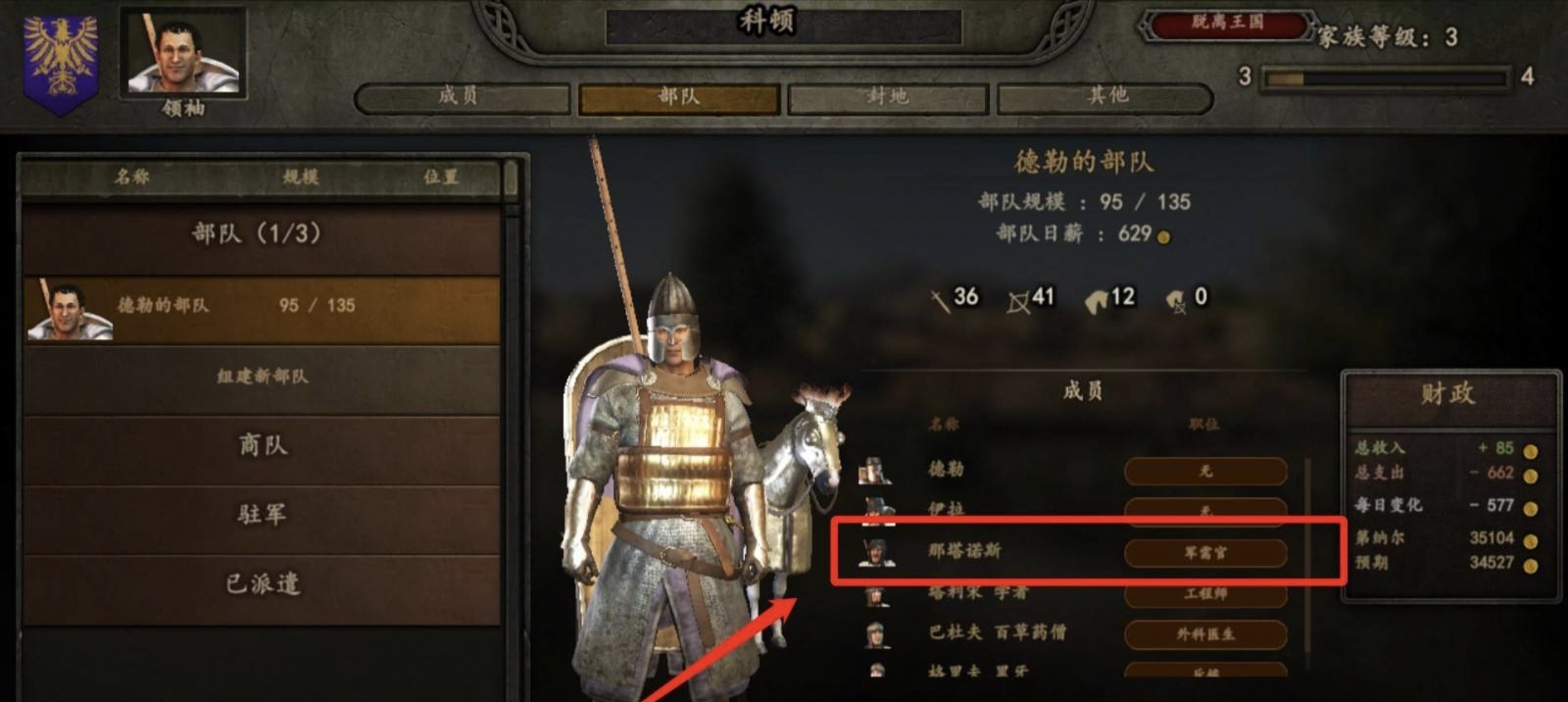Image resolution: width=1568 pixels, height=702 pixels.
Task: Click the purple eagle clan banner icon
Action: [x=60, y=61]
